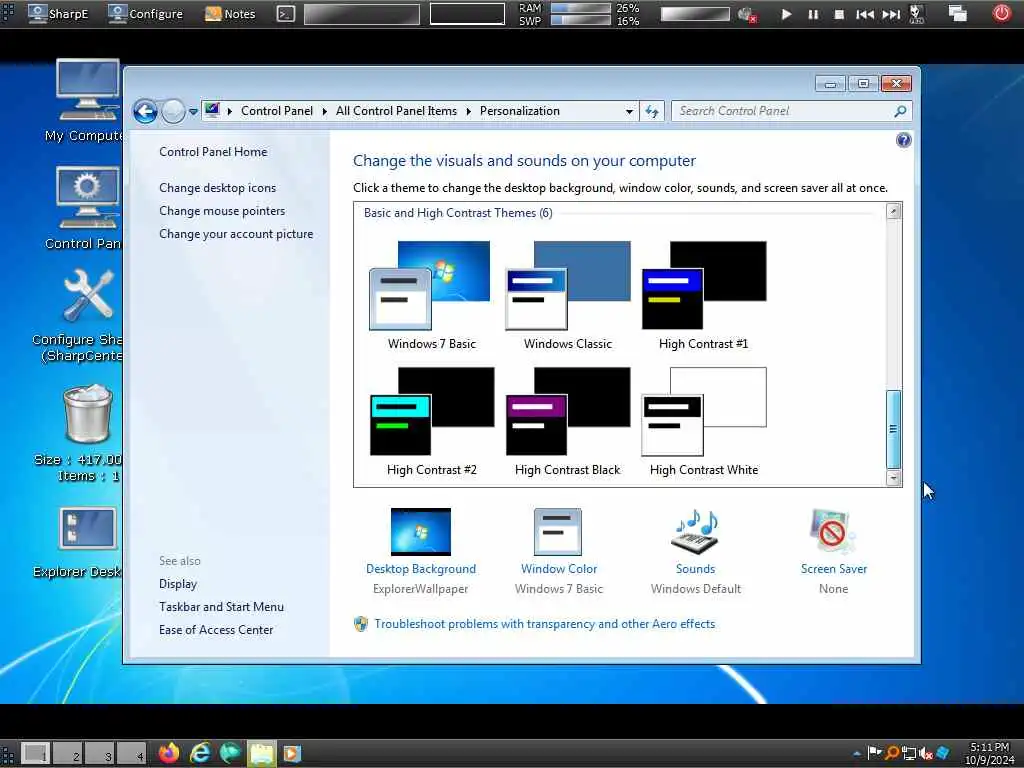Click the theme list scroll down arrow
This screenshot has height=768, width=1024.
click(x=893, y=478)
